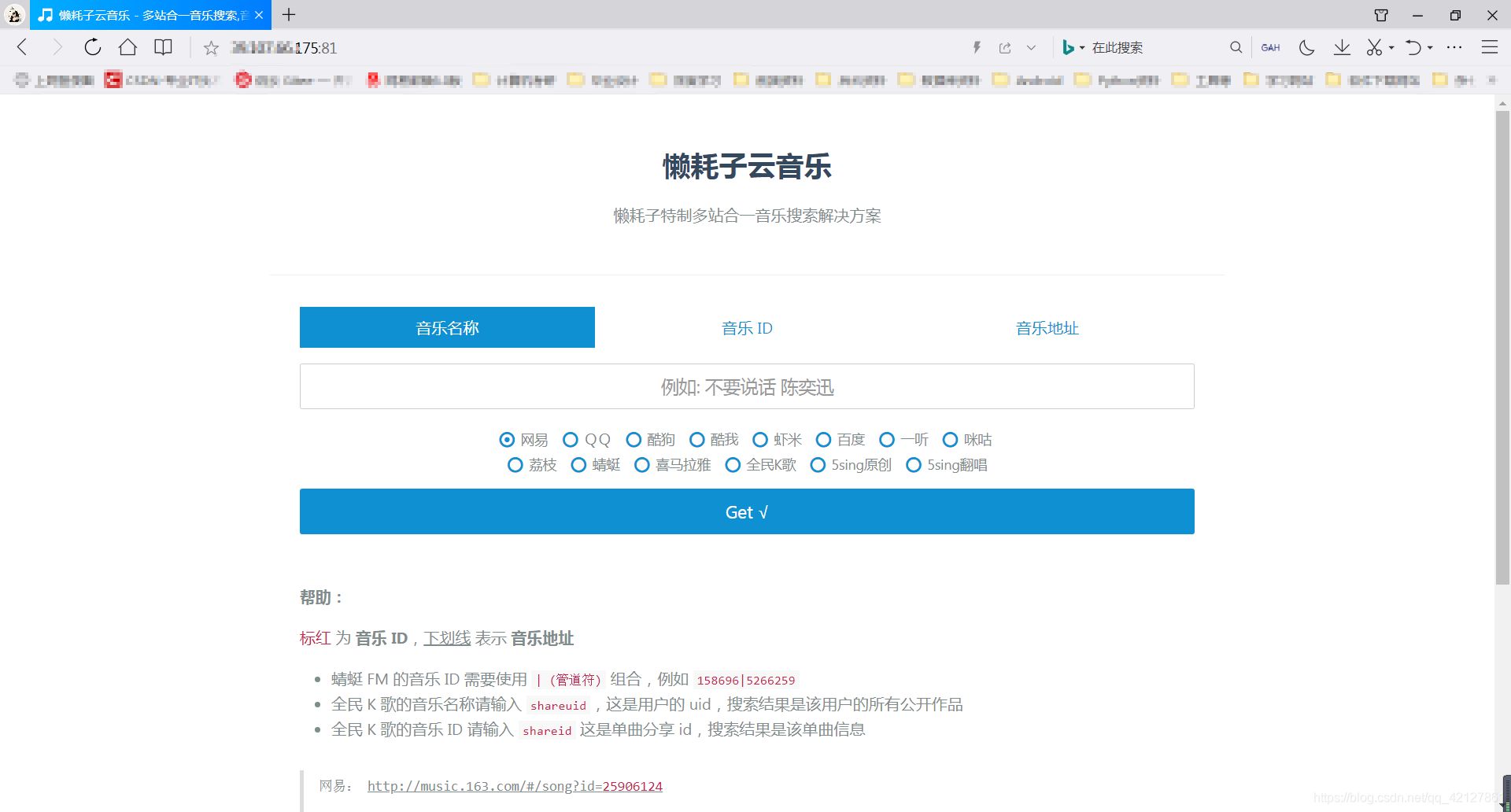Viewport: 1511px width, 812px height.
Task: Click the 帮助： help heading
Action: point(322,597)
